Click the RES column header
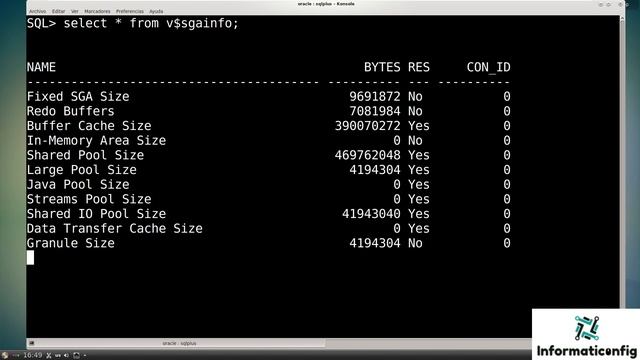The height and width of the screenshot is (360, 640). coord(419,67)
